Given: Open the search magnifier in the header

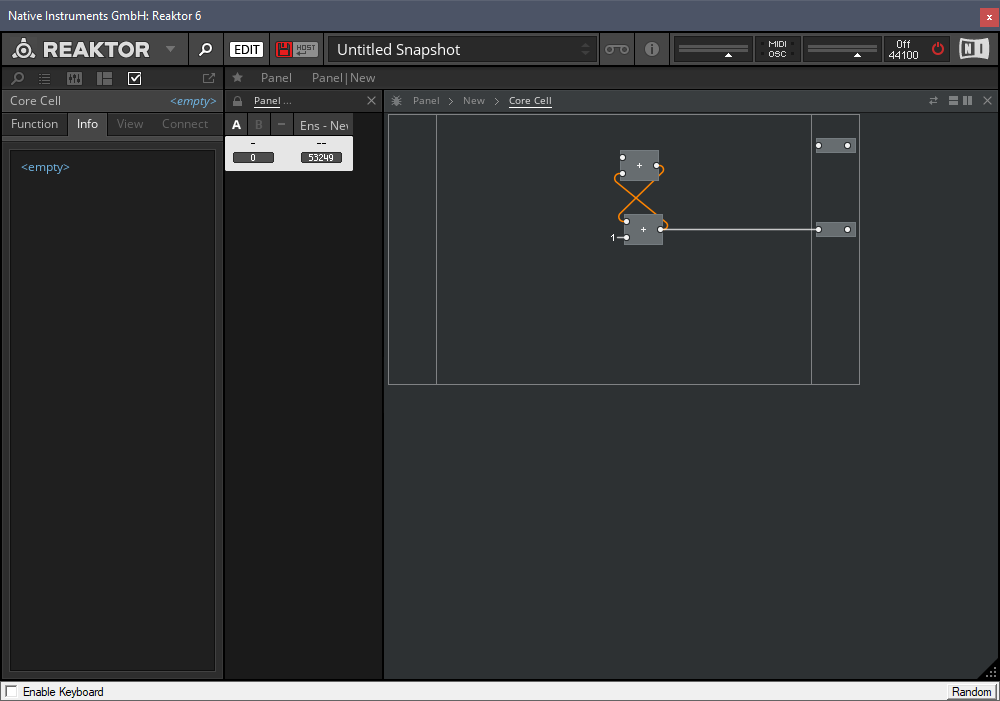Looking at the screenshot, I should coord(205,49).
